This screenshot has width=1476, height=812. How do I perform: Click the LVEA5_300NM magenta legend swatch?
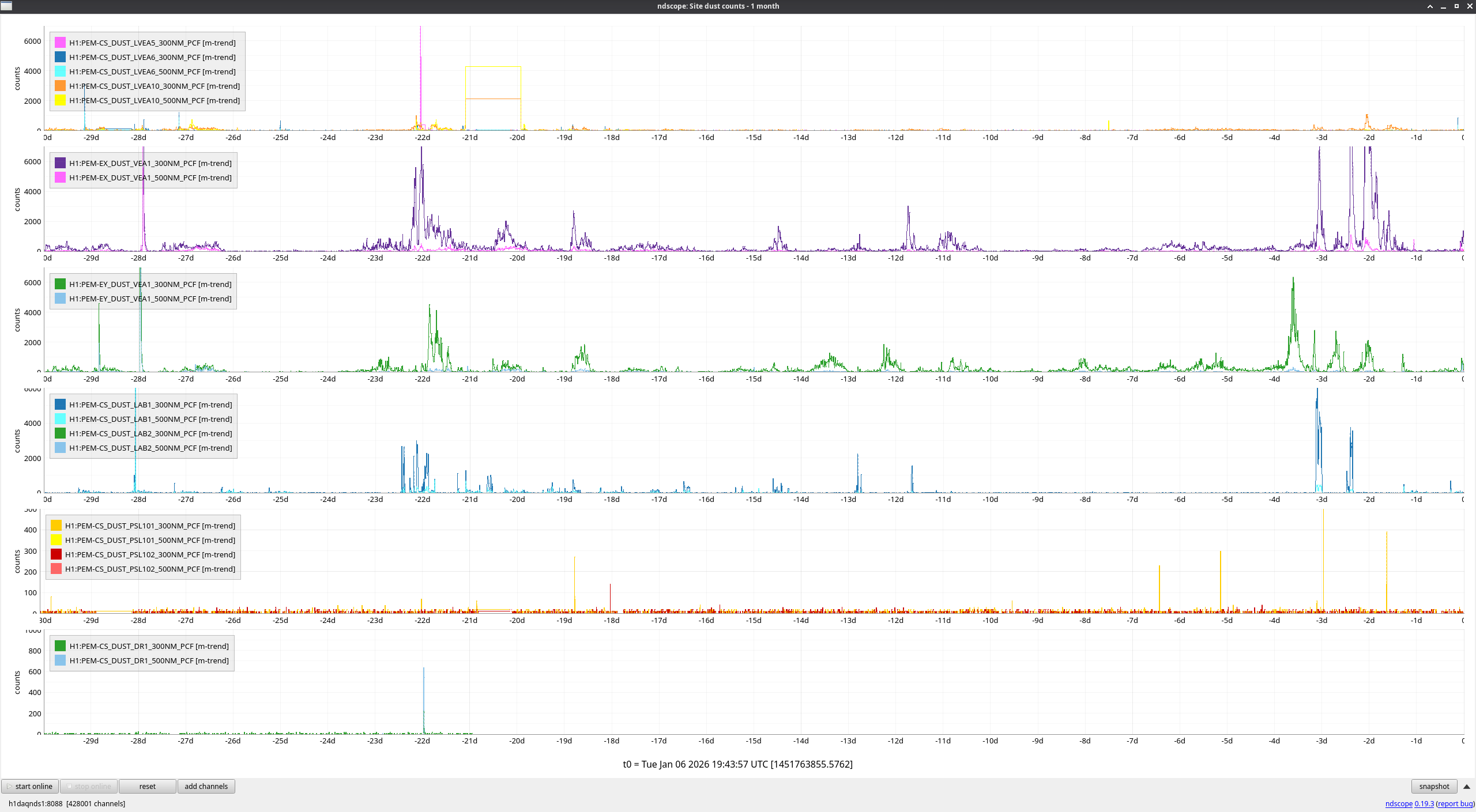(x=60, y=43)
